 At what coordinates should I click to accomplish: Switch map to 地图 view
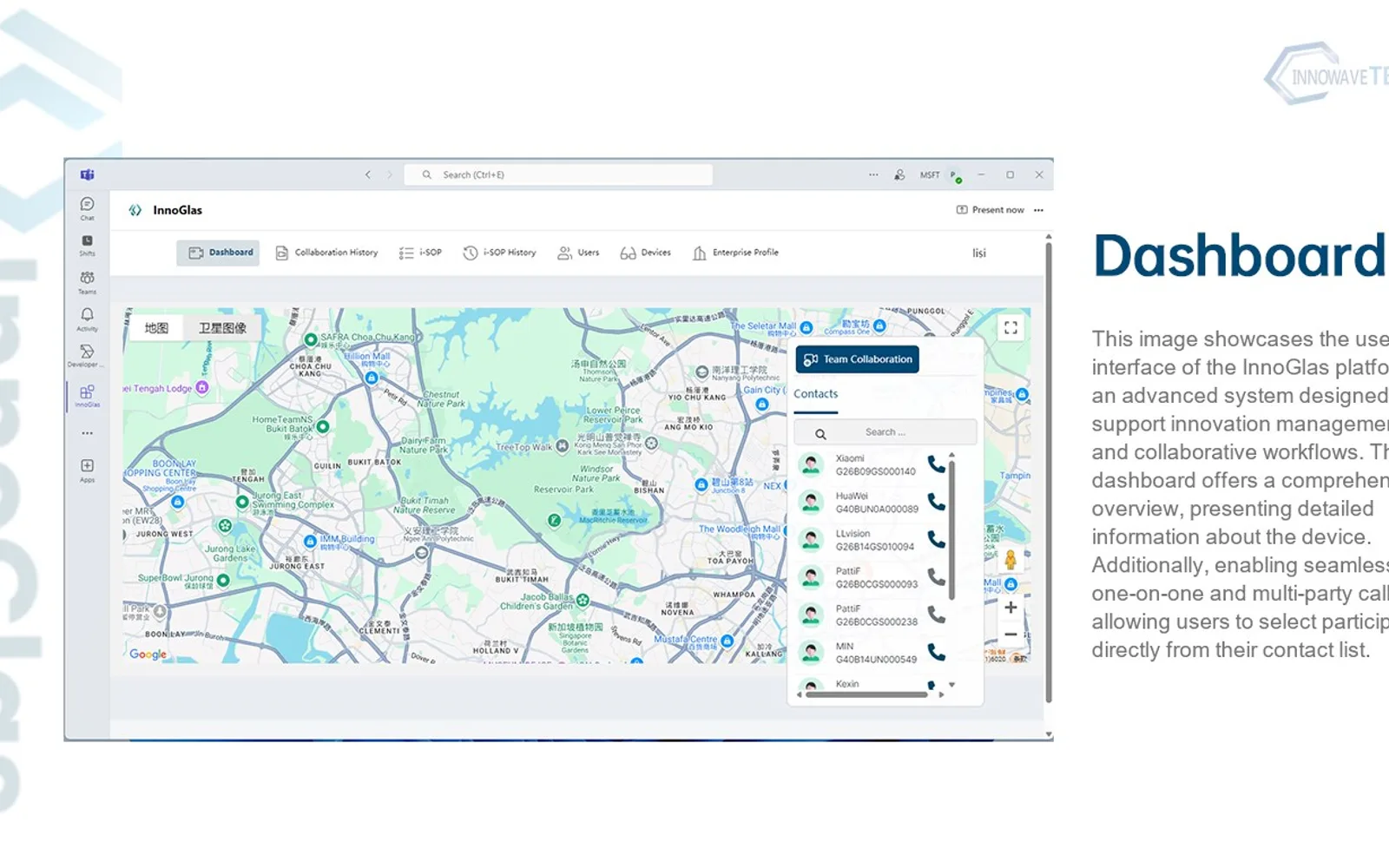tap(156, 328)
